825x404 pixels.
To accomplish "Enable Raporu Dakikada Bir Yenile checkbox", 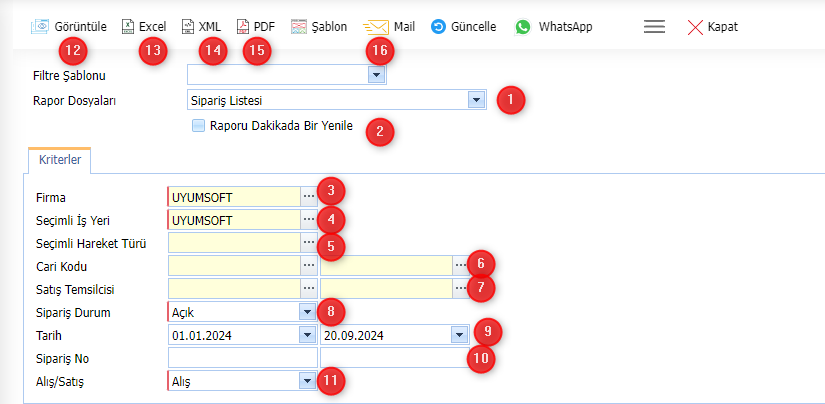I will click(198, 126).
